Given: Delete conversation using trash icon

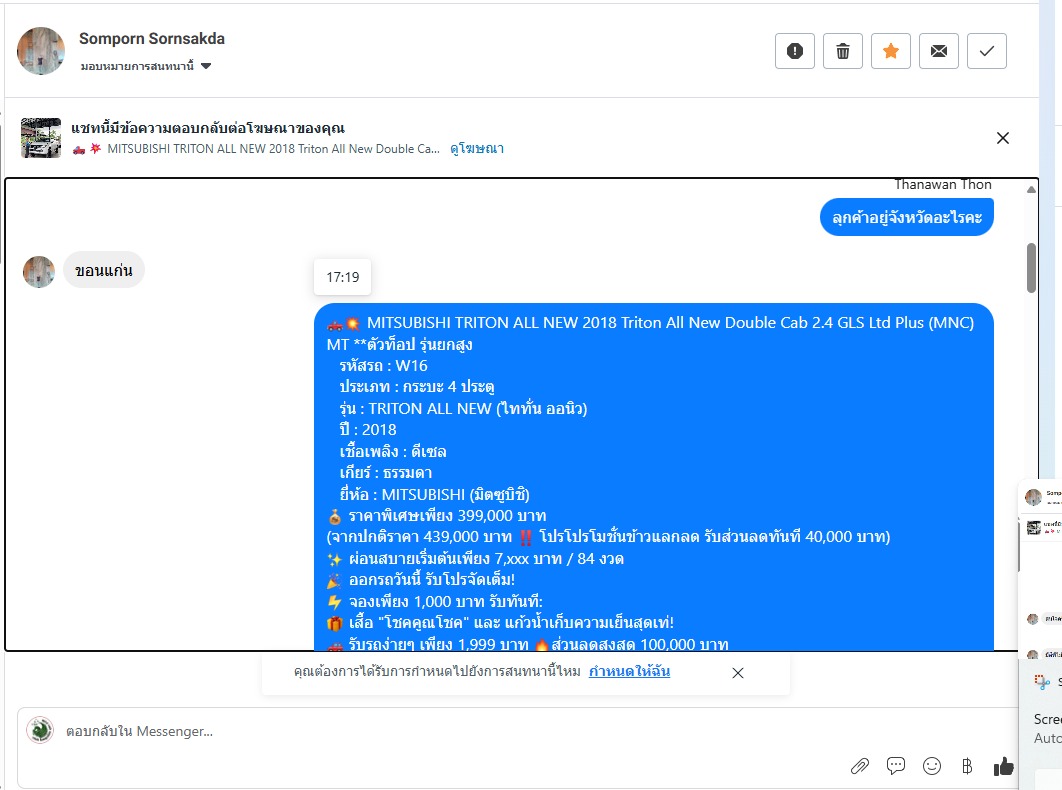Looking at the screenshot, I should [843, 51].
